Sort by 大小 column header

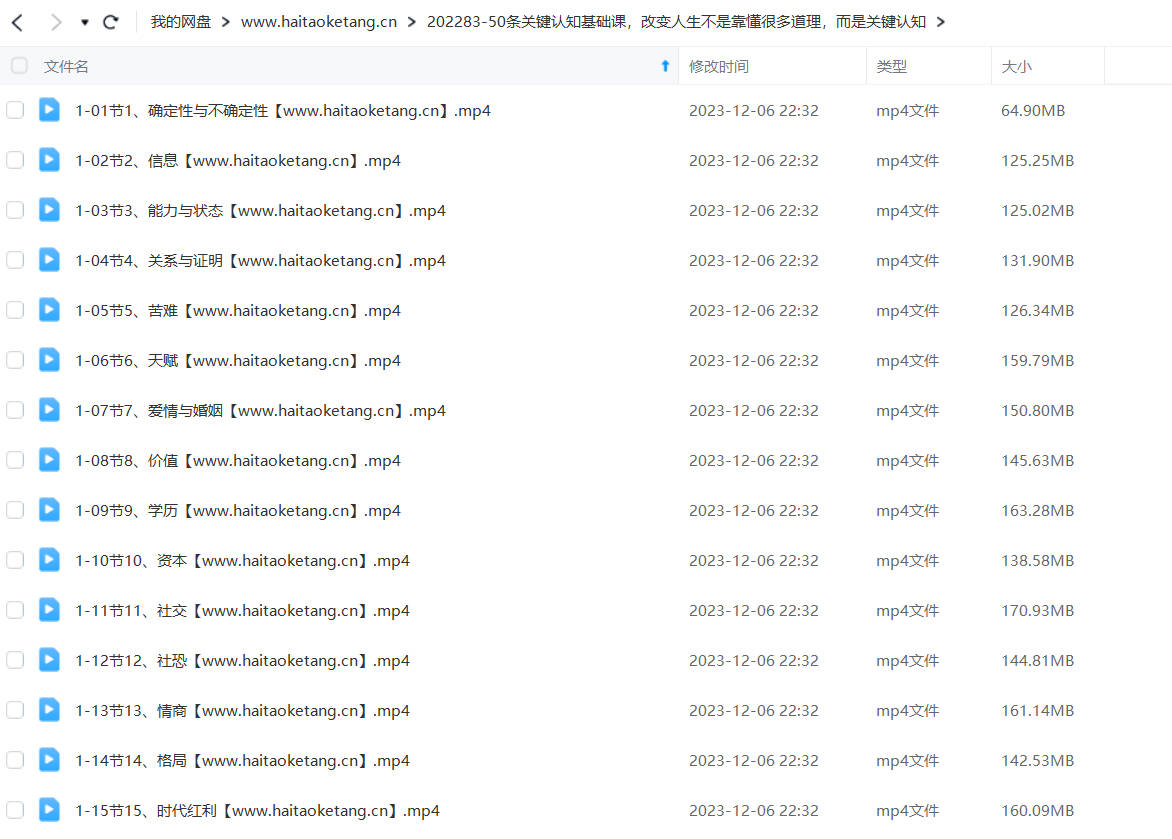tap(1016, 67)
